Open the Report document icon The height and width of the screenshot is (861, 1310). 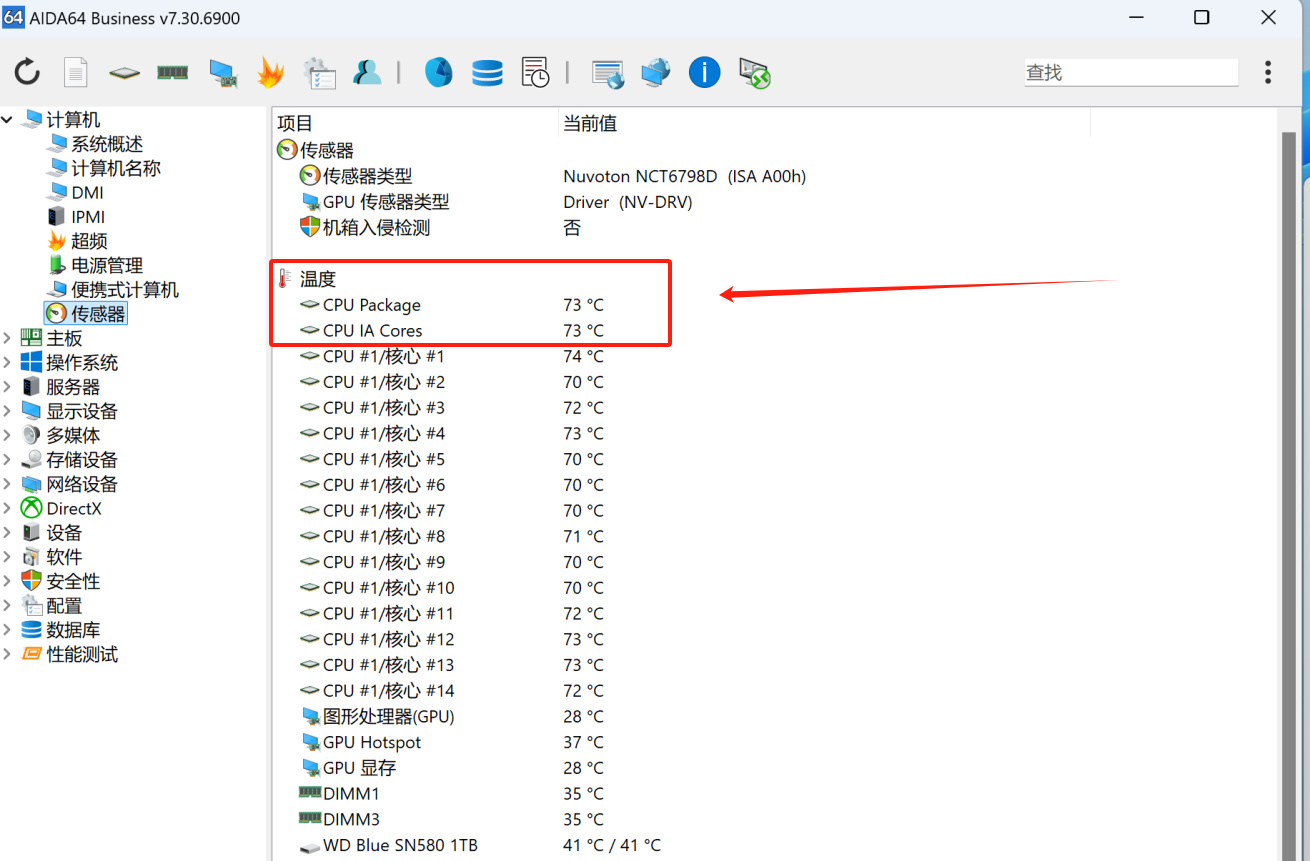[76, 72]
